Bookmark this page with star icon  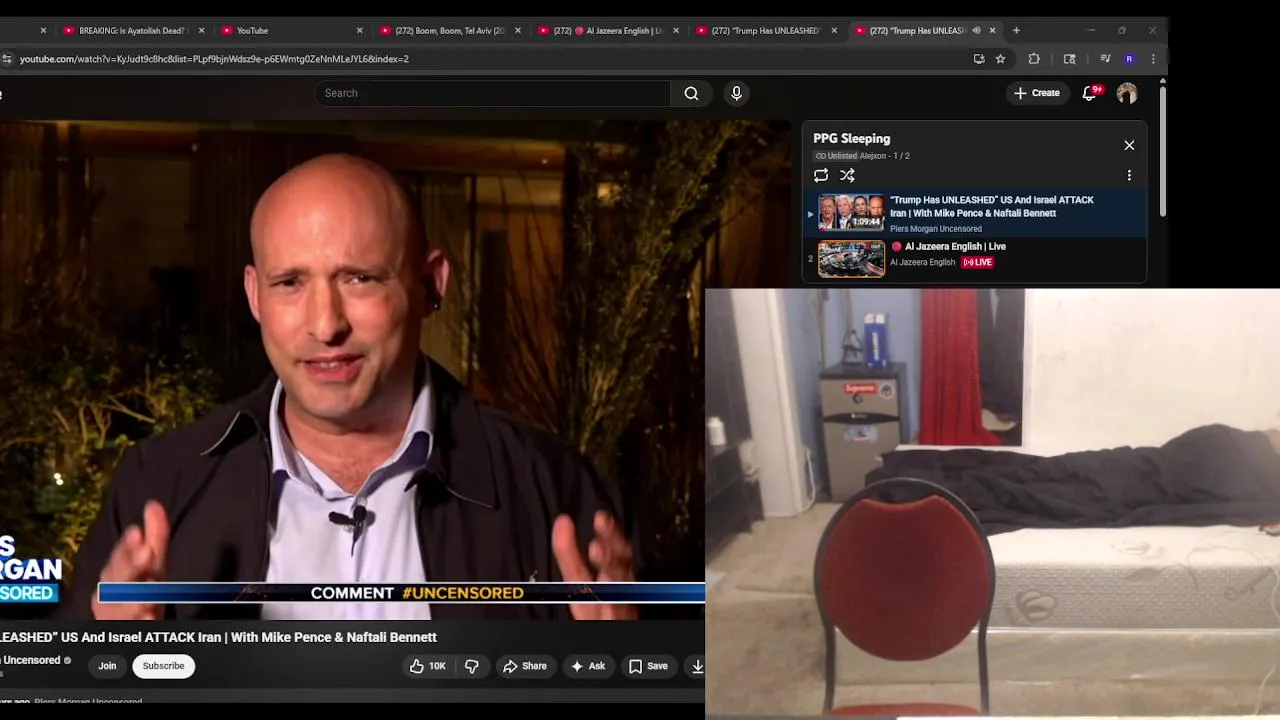1000,59
